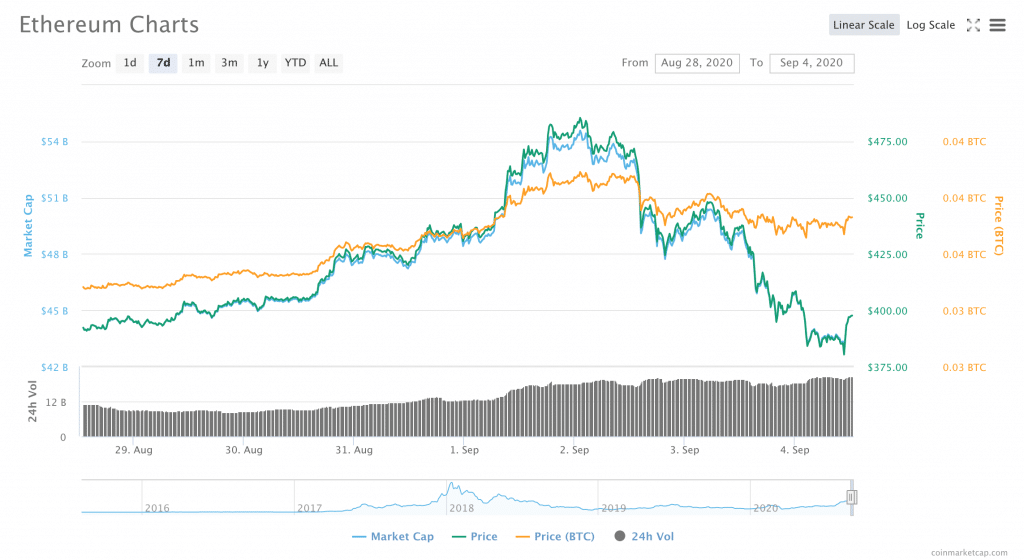Toggle fullscreen chart view icon

point(973,25)
